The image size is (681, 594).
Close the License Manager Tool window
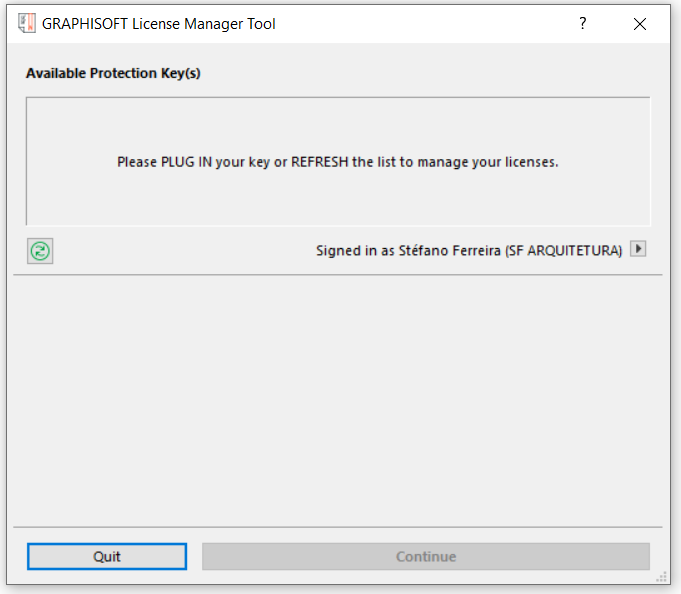pos(640,24)
